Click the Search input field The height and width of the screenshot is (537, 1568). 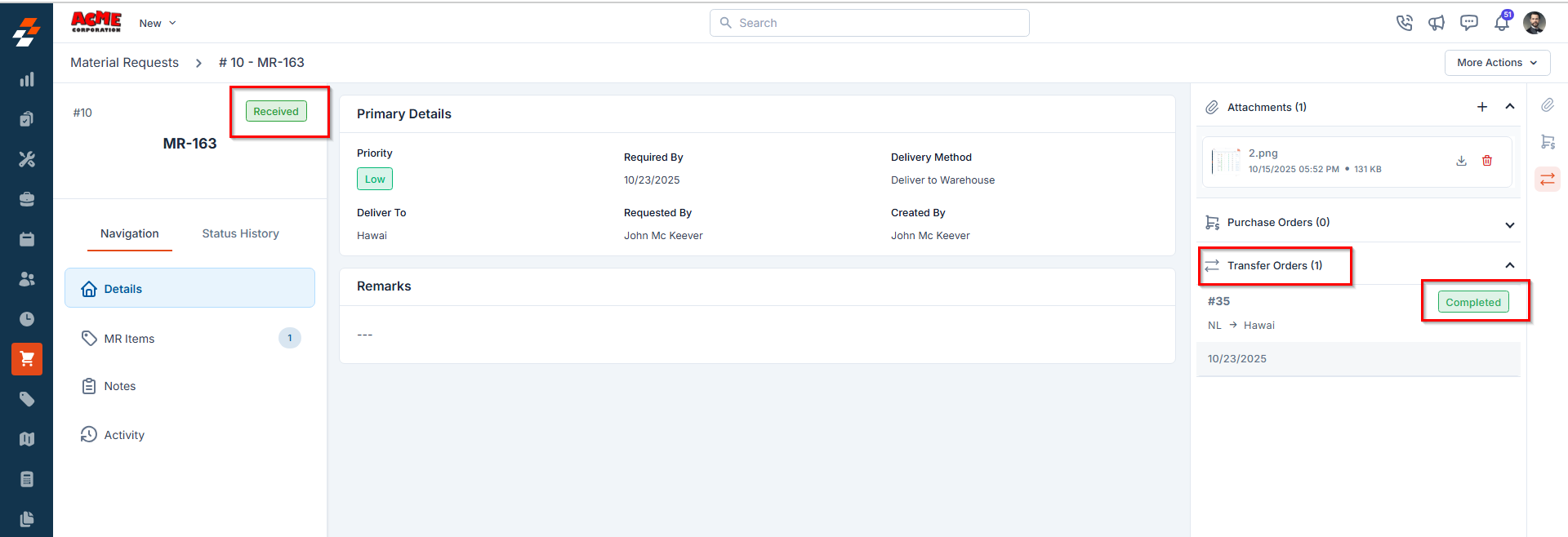pyautogui.click(x=869, y=23)
